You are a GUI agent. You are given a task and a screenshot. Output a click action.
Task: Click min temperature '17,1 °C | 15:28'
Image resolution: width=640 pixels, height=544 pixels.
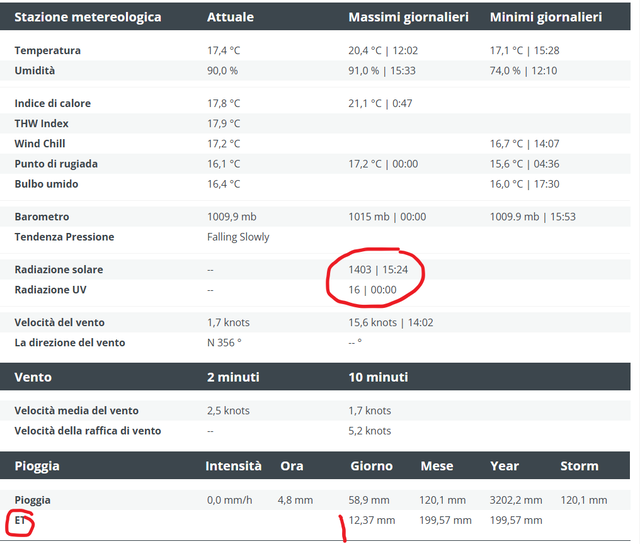pos(524,51)
